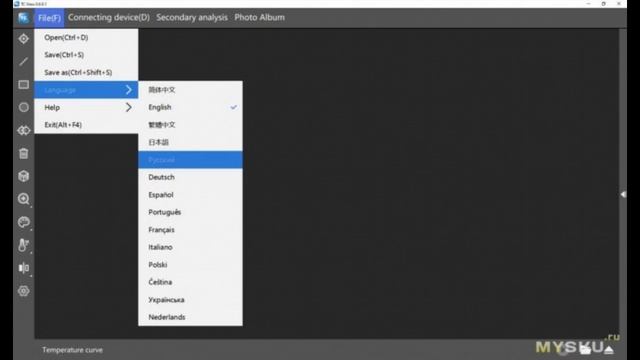Choose Open(Ctrl+D) from File menu
This screenshot has width=640, height=360.
pos(86,38)
